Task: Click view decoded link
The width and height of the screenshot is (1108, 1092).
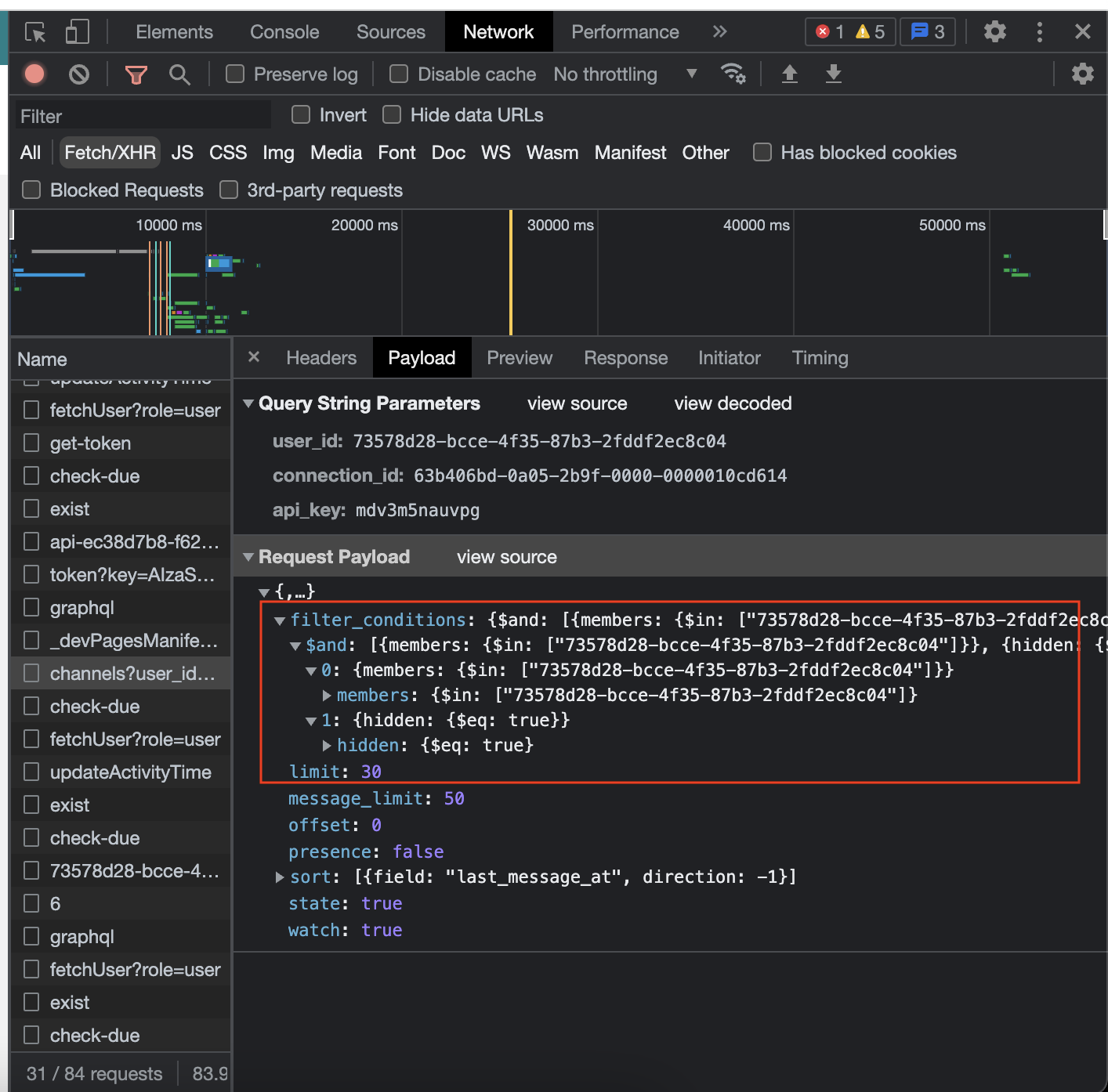Action: coord(733,403)
